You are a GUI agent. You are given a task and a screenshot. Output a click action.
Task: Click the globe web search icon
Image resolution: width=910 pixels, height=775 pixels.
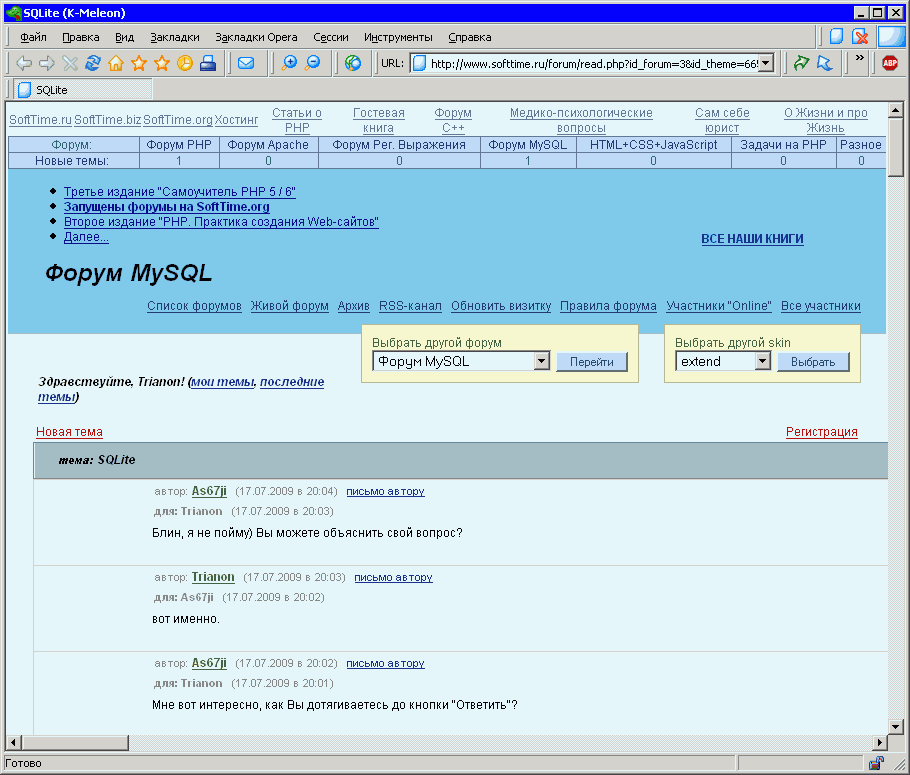tap(353, 63)
